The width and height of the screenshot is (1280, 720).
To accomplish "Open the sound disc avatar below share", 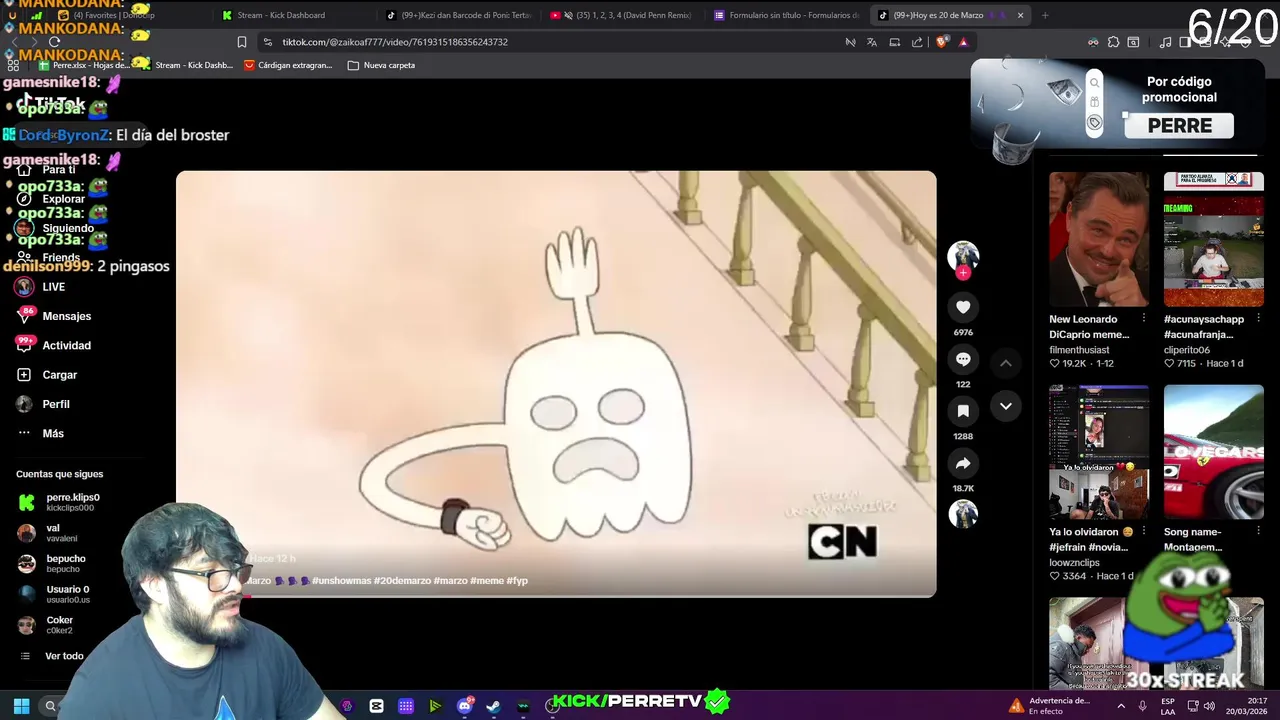I will [963, 514].
